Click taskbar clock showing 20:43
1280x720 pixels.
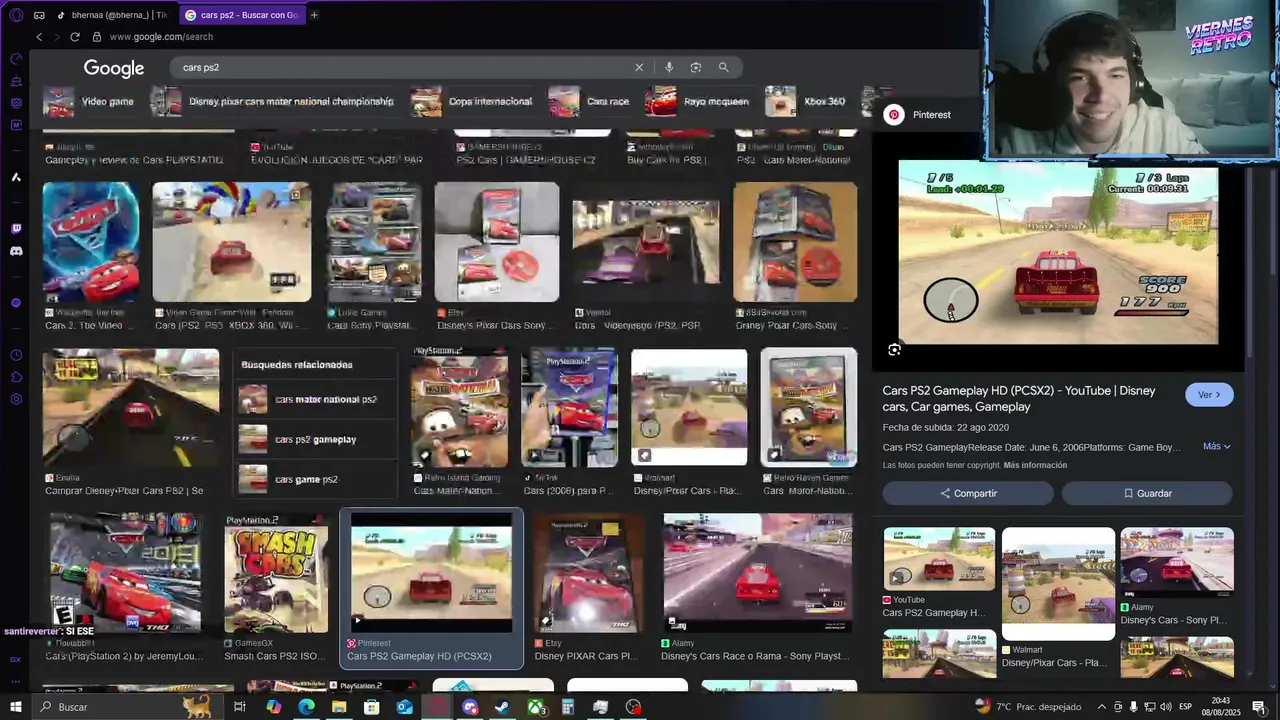pyautogui.click(x=1219, y=707)
